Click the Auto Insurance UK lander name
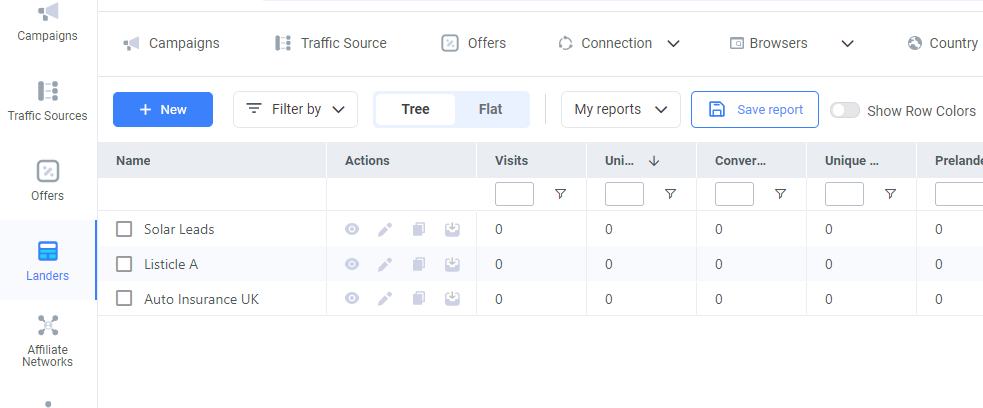This screenshot has width=983, height=408. click(x=201, y=299)
